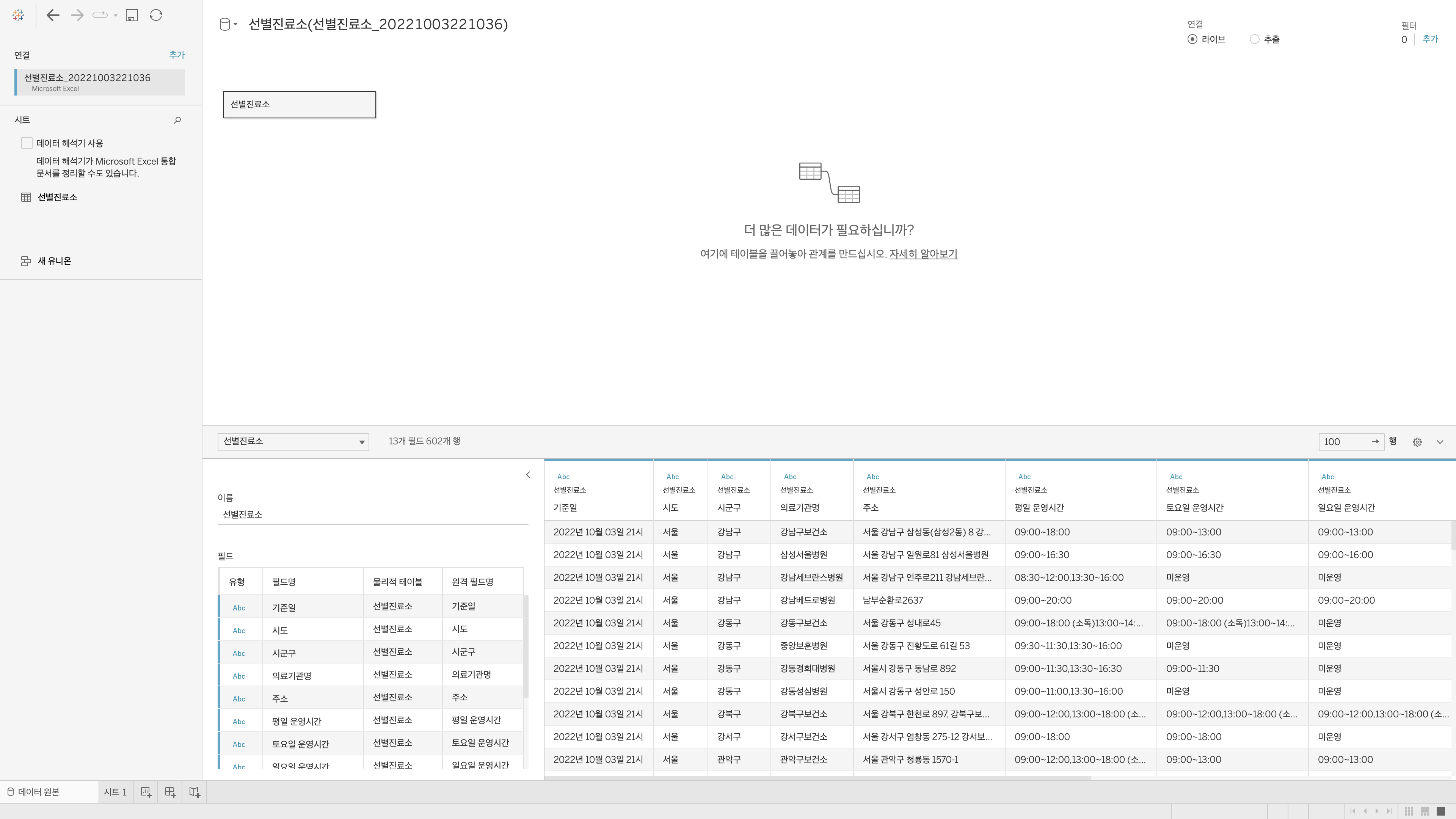Click the Tableau logo start page icon
1456x819 pixels.
pyautogui.click(x=18, y=15)
